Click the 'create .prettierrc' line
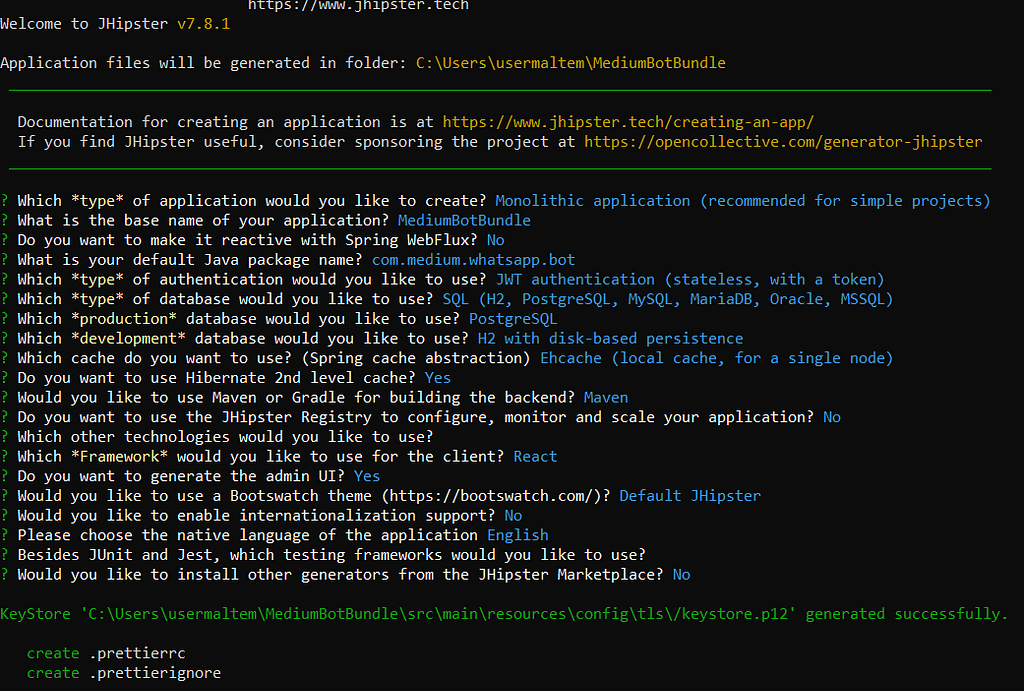Viewport: 1024px width, 691px height. click(x=106, y=653)
